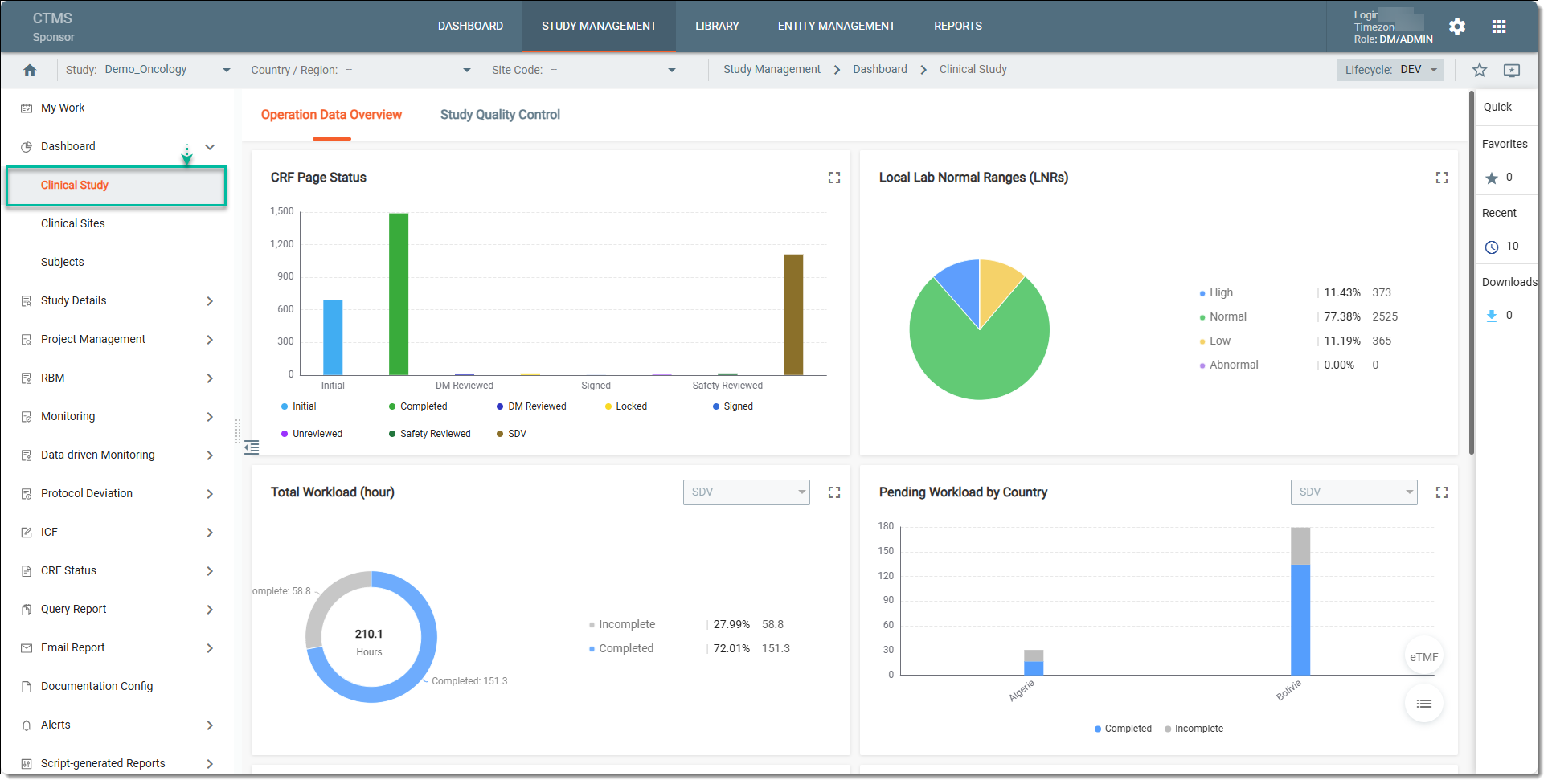
Task: Click Study Management breadcrumb link
Action: click(x=773, y=70)
